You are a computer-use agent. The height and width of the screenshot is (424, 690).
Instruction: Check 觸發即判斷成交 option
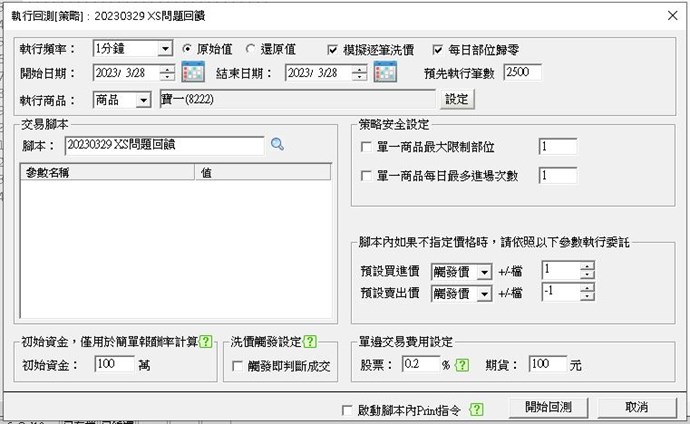coord(237,366)
